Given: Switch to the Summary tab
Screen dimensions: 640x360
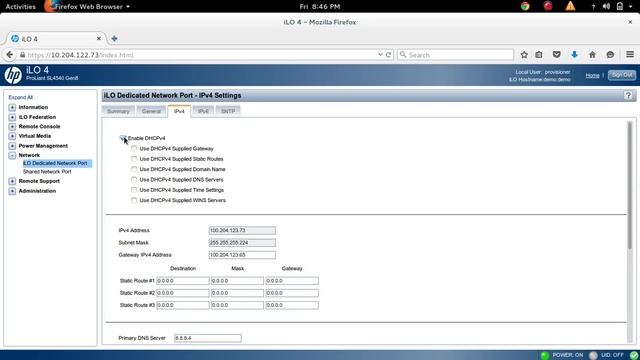Looking at the screenshot, I should 118,111.
